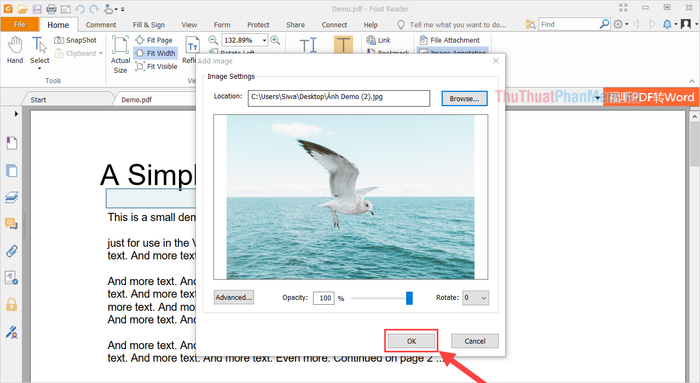Set view to Actual Size

(x=121, y=54)
